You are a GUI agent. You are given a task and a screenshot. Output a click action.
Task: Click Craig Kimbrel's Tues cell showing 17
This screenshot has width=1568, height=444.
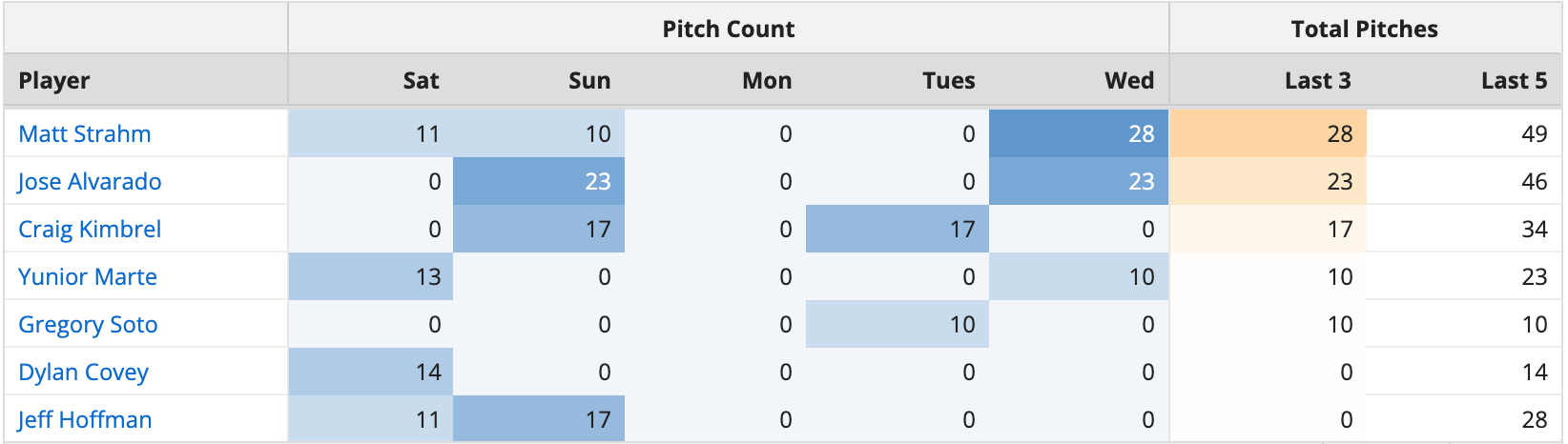[897, 229]
